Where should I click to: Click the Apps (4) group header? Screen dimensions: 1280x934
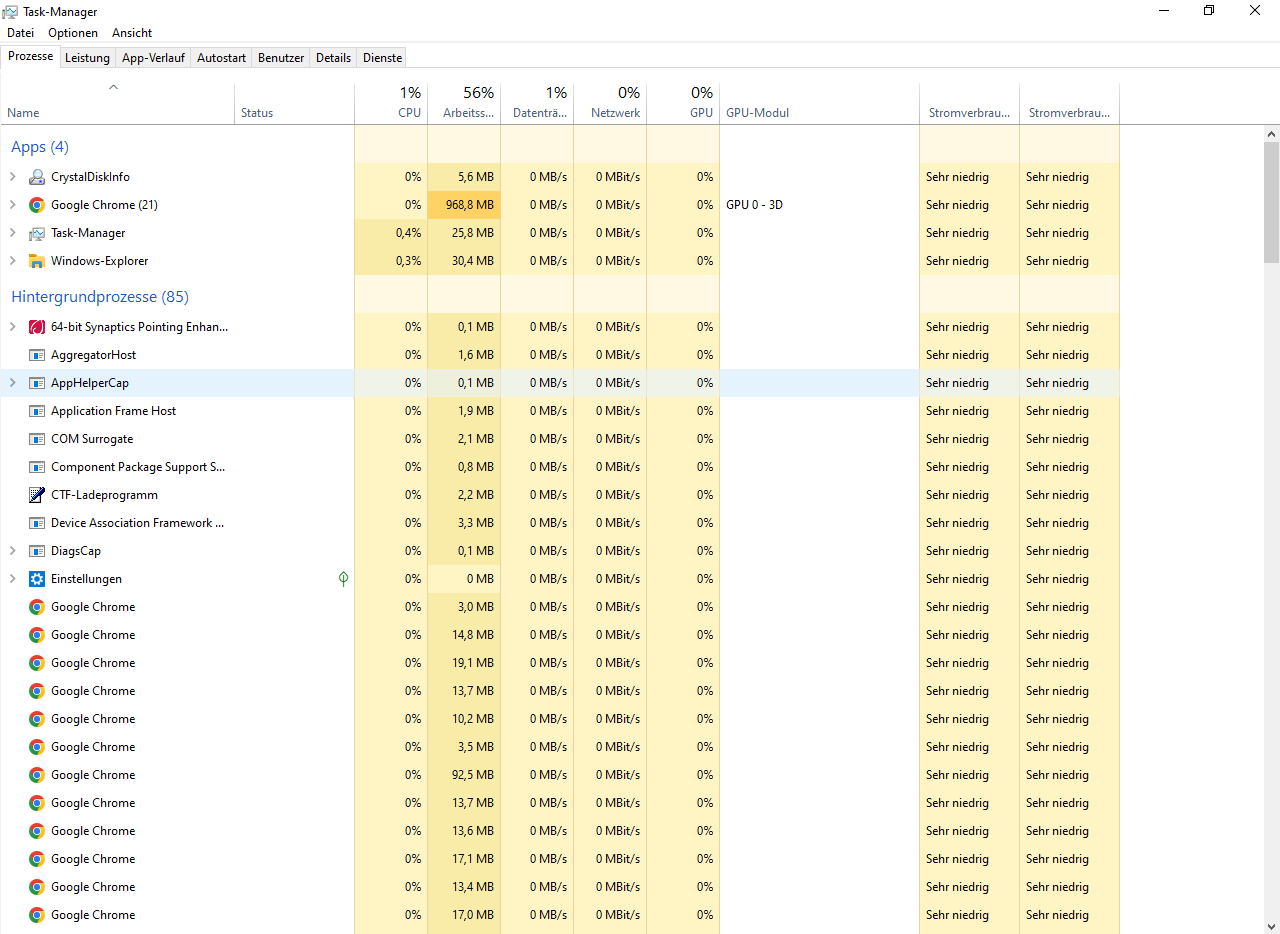click(40, 147)
